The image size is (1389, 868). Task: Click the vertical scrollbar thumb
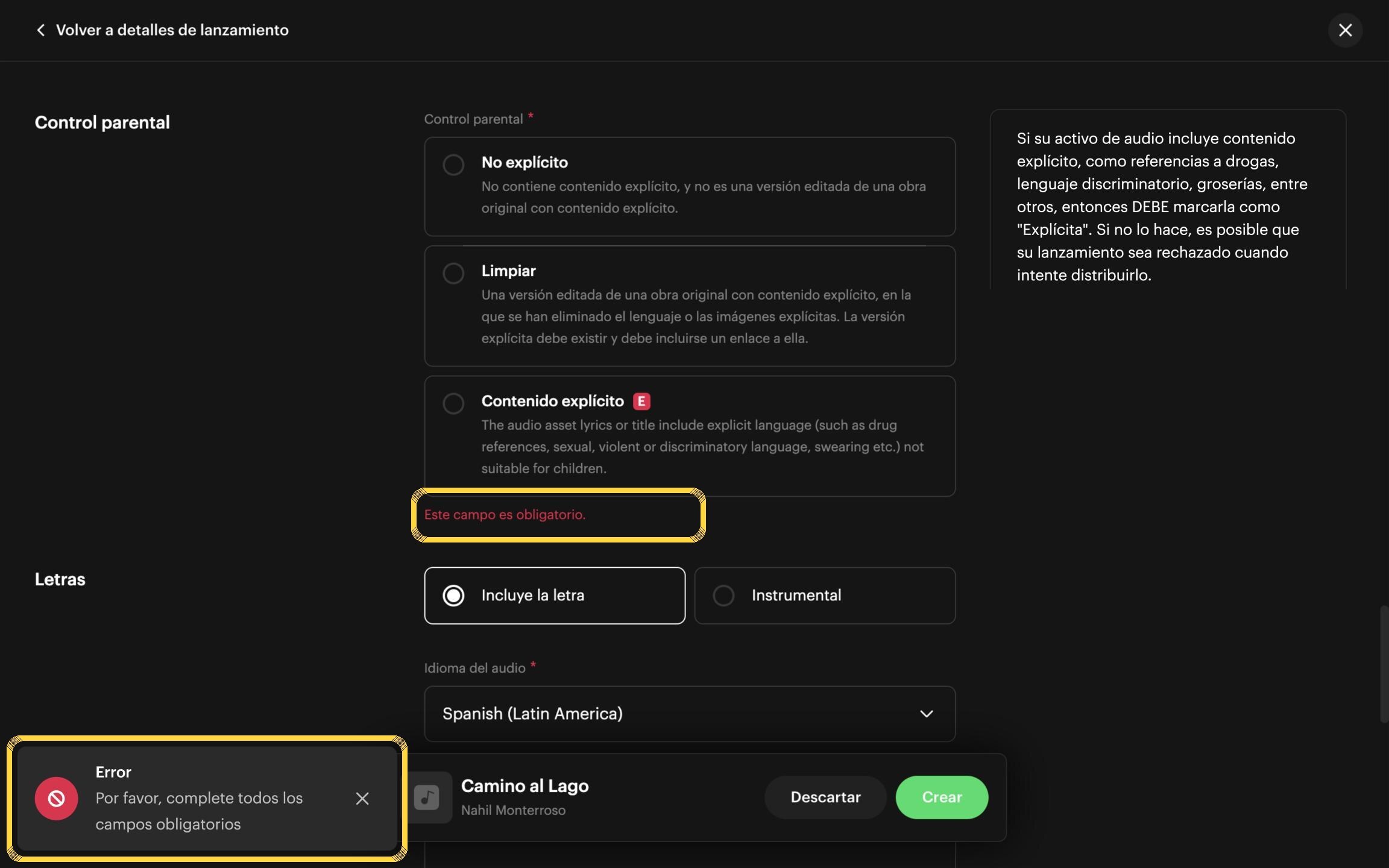pyautogui.click(x=1384, y=664)
